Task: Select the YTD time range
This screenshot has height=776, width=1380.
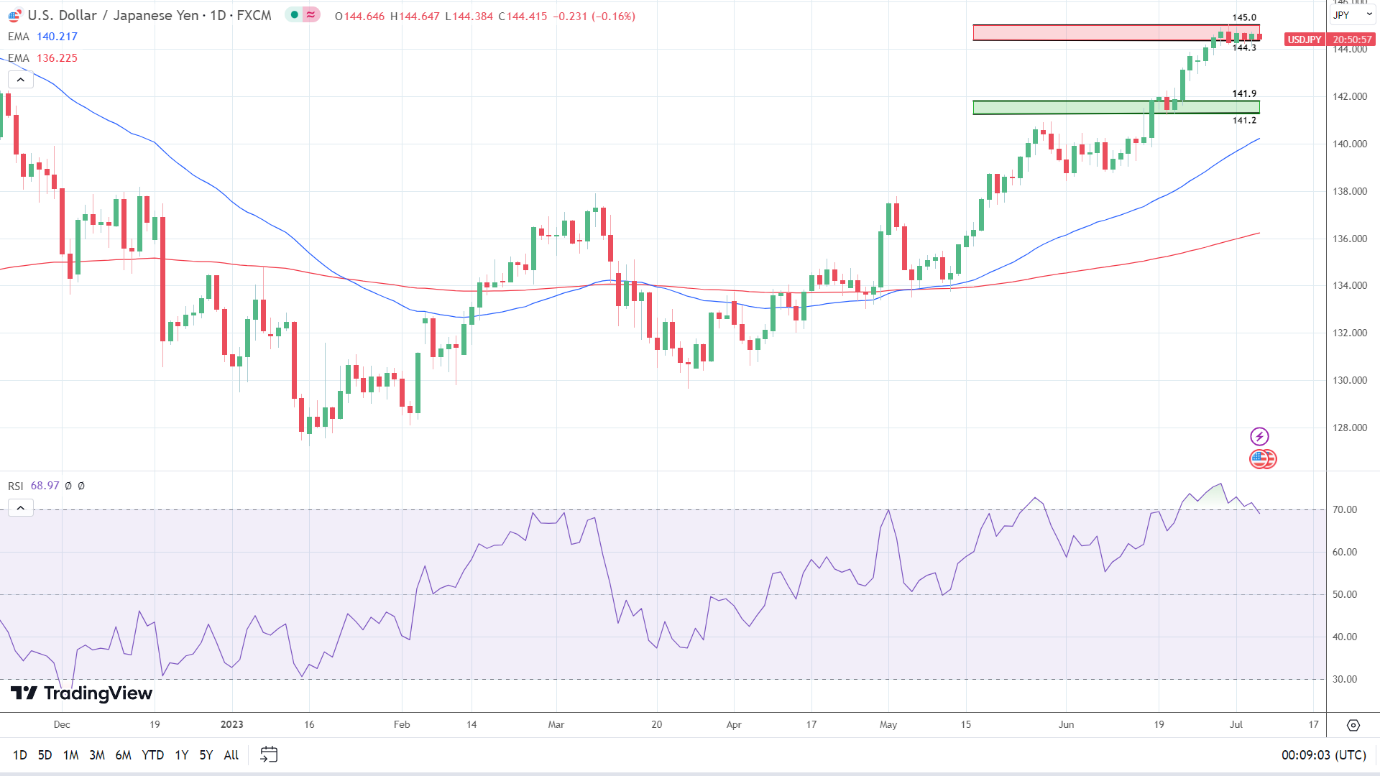Action: [152, 755]
